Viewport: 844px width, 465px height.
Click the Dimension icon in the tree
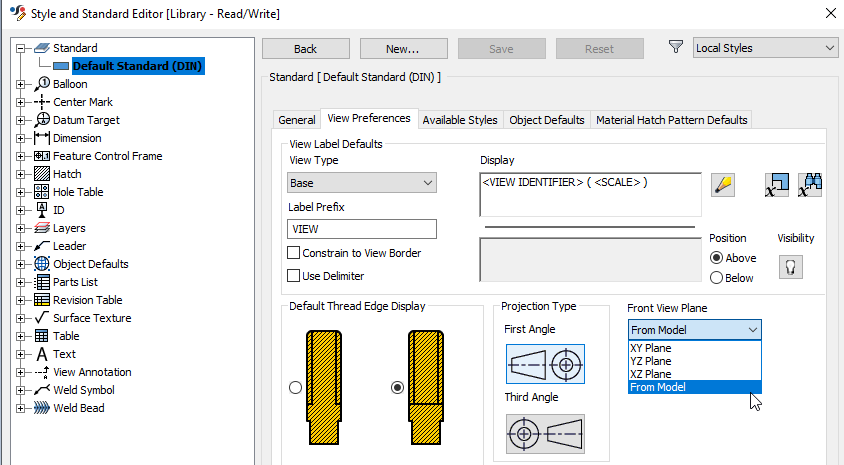(42, 138)
